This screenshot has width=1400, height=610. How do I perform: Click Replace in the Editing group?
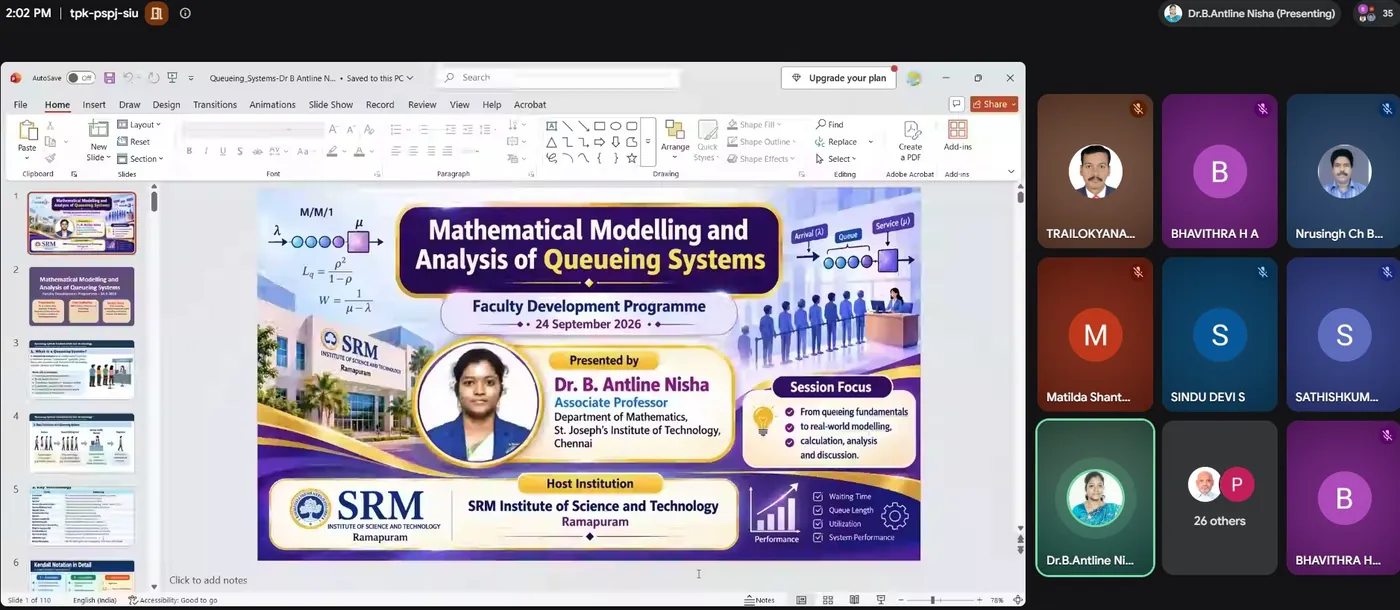click(x=837, y=142)
